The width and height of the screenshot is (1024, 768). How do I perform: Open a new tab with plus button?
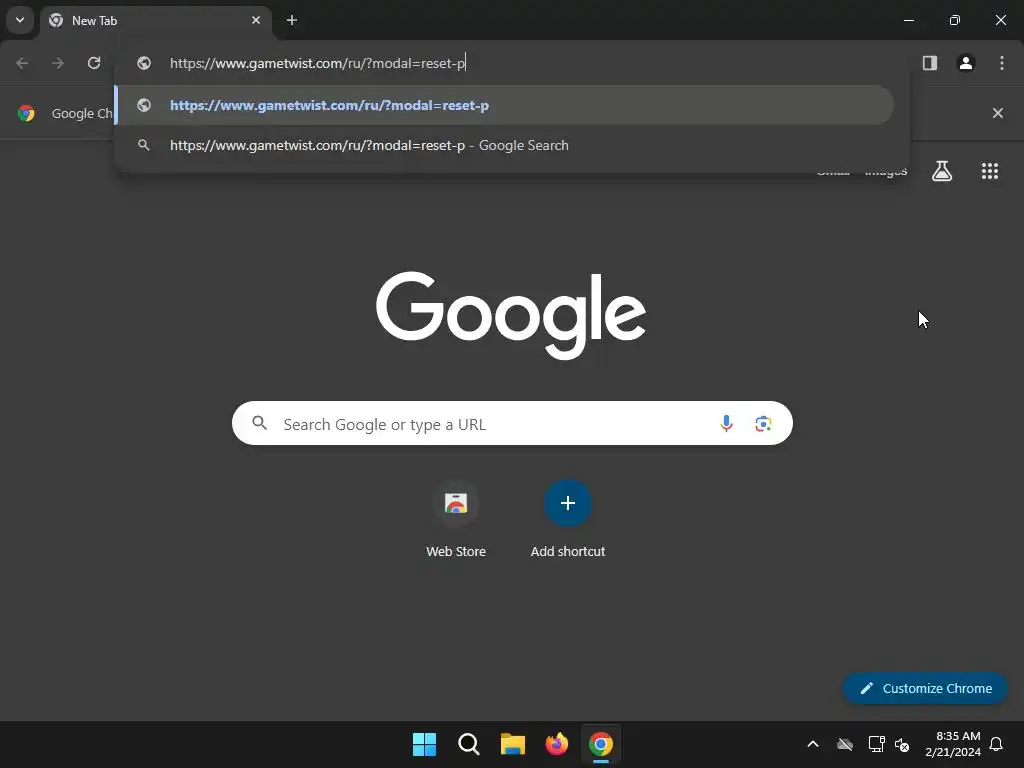point(292,20)
